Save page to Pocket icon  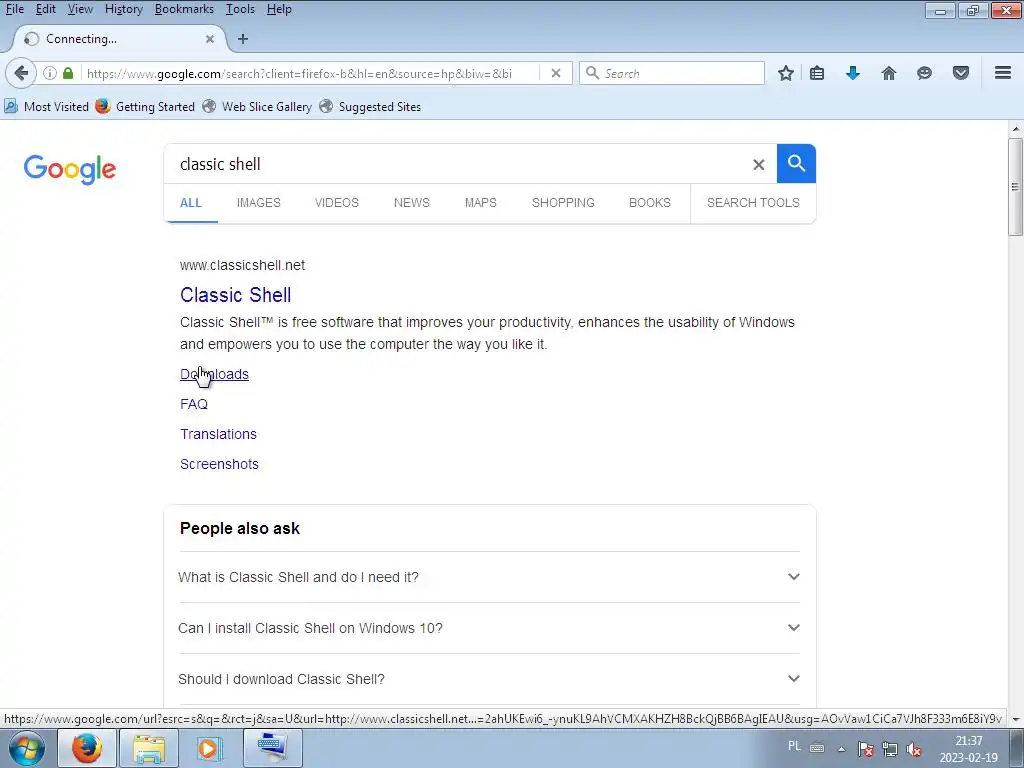coord(961,73)
